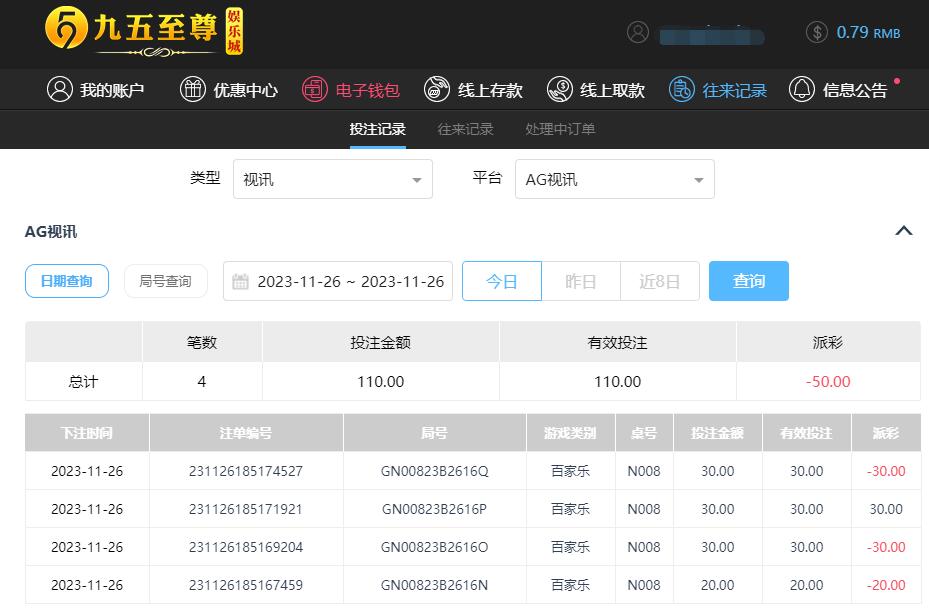This screenshot has width=929, height=608.
Task: Click the 局号 column header
Action: [434, 433]
